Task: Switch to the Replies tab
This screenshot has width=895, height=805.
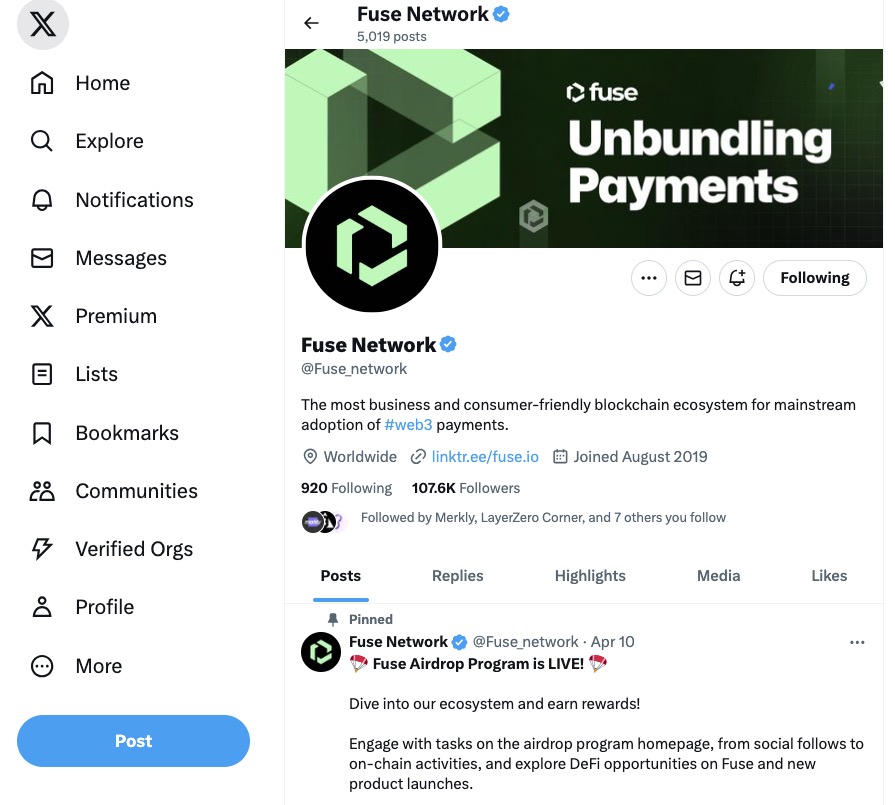Action: pyautogui.click(x=457, y=576)
